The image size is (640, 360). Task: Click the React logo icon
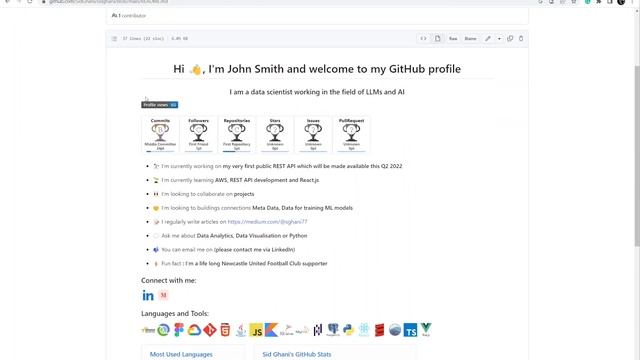pyautogui.click(x=364, y=330)
